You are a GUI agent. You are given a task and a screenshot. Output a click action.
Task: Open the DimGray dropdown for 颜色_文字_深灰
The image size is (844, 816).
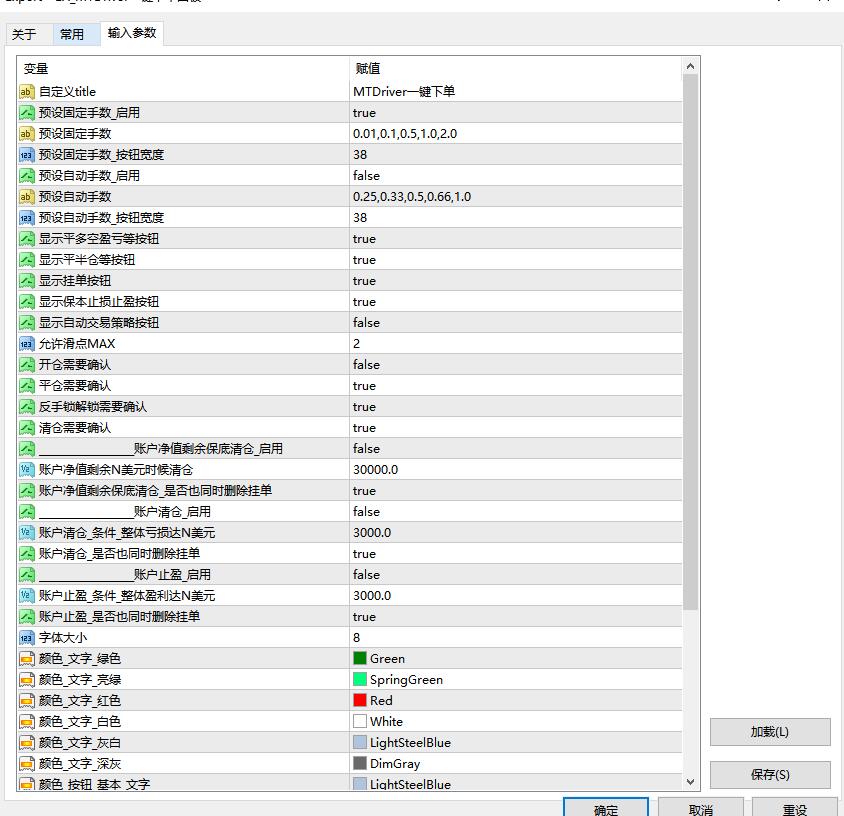(x=500, y=763)
